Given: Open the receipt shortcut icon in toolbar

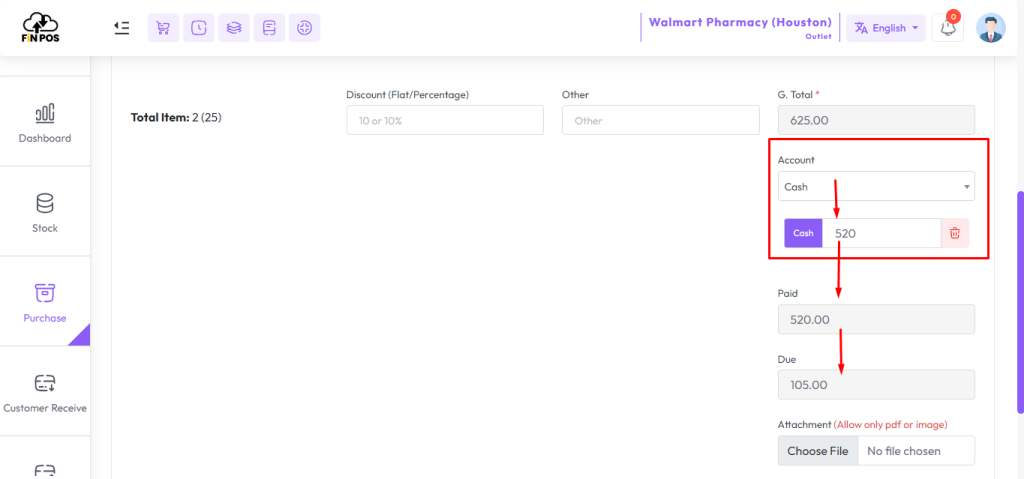Looking at the screenshot, I should [x=269, y=28].
